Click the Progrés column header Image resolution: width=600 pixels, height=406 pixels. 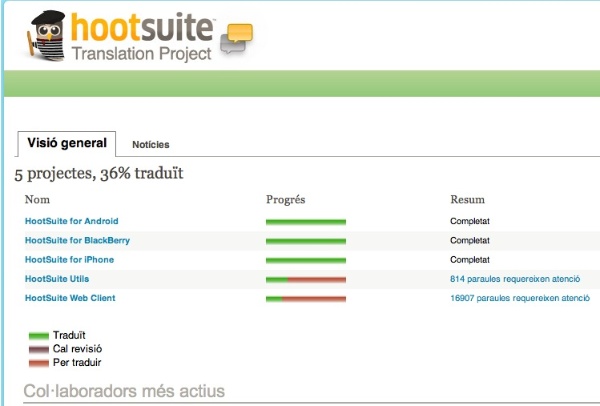point(285,199)
